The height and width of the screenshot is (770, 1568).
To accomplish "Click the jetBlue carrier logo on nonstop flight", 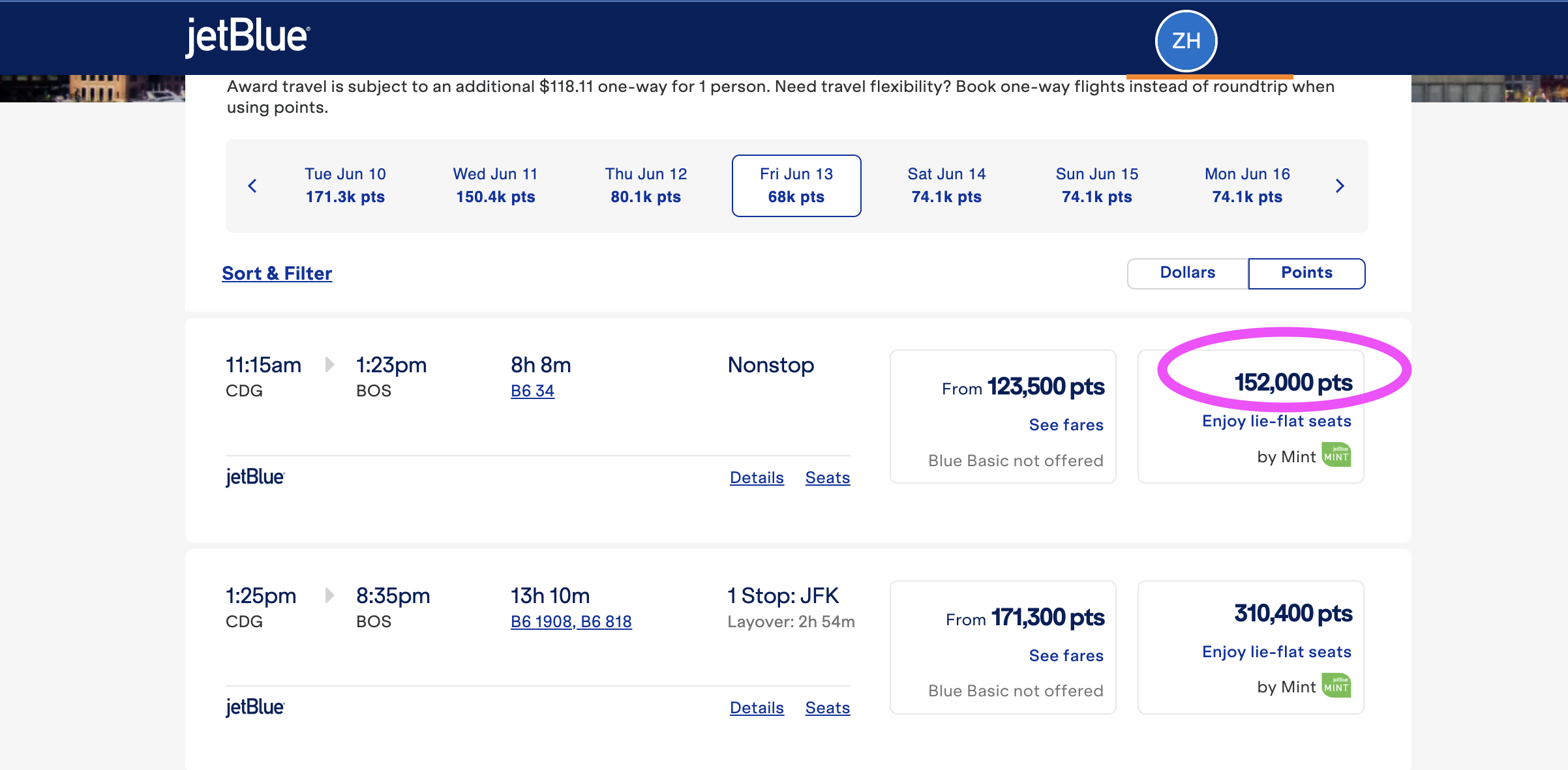I will [x=255, y=477].
